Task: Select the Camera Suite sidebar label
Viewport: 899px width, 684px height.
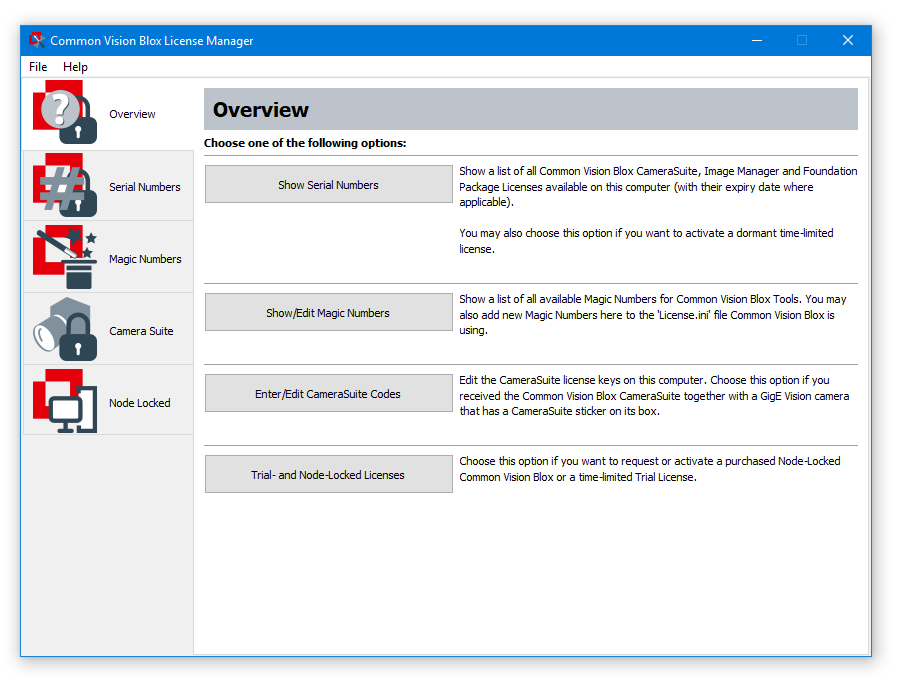Action: pos(141,331)
